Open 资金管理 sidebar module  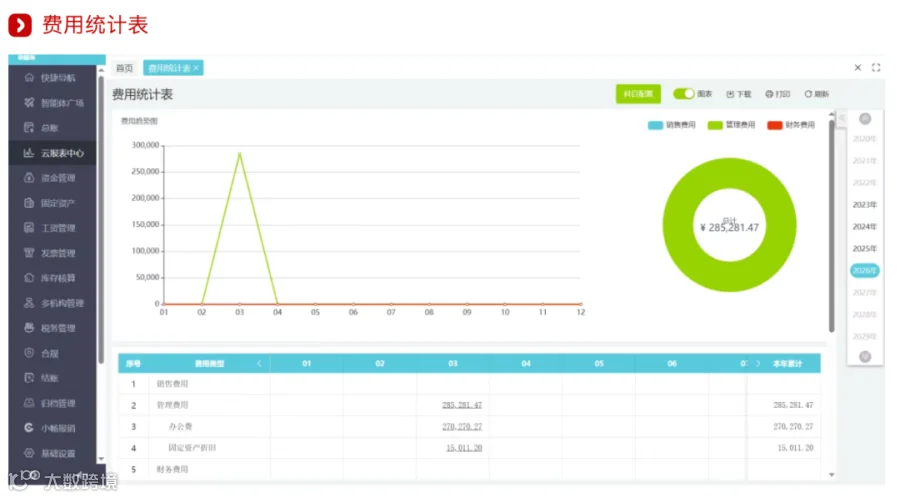[52, 178]
